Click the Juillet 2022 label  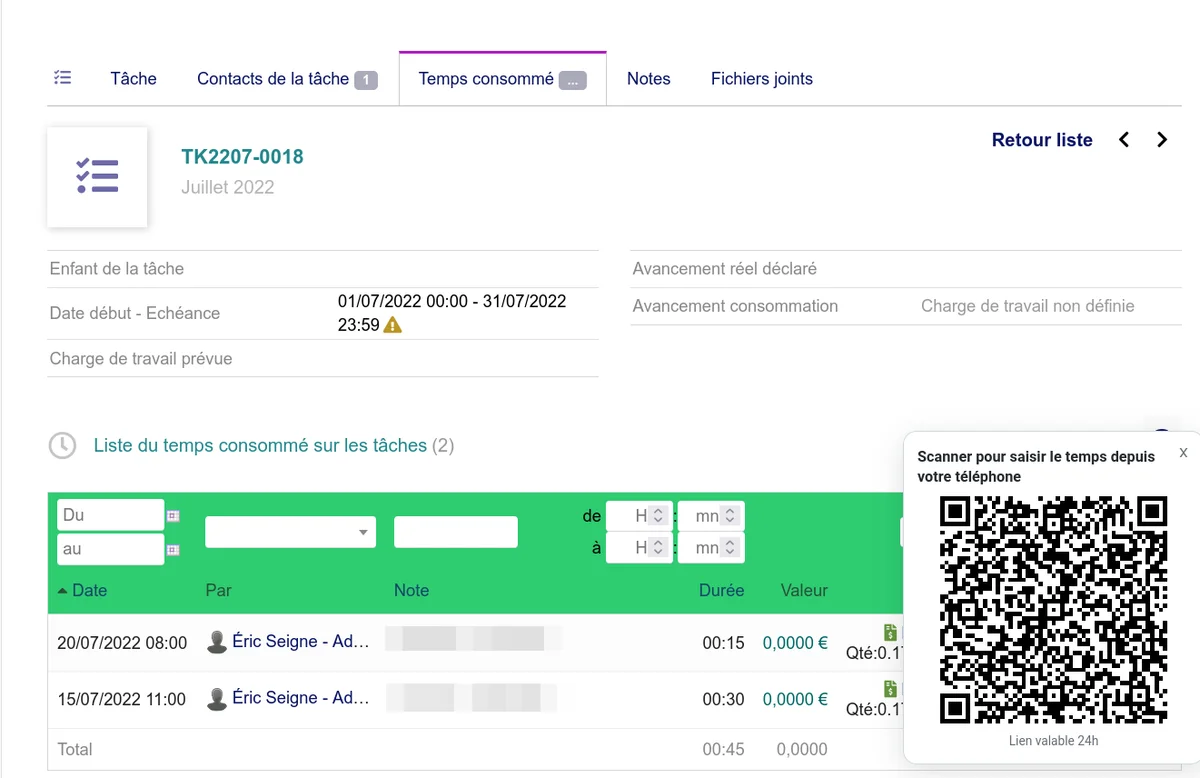click(x=227, y=187)
